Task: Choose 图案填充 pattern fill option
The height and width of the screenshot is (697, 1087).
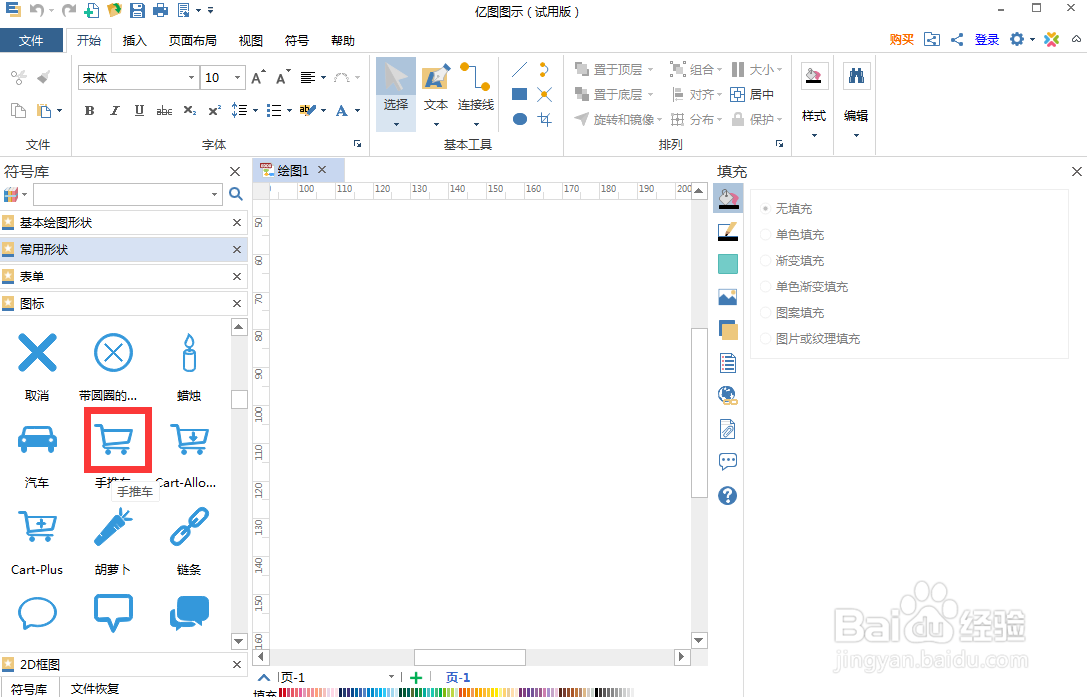Action: (x=766, y=312)
